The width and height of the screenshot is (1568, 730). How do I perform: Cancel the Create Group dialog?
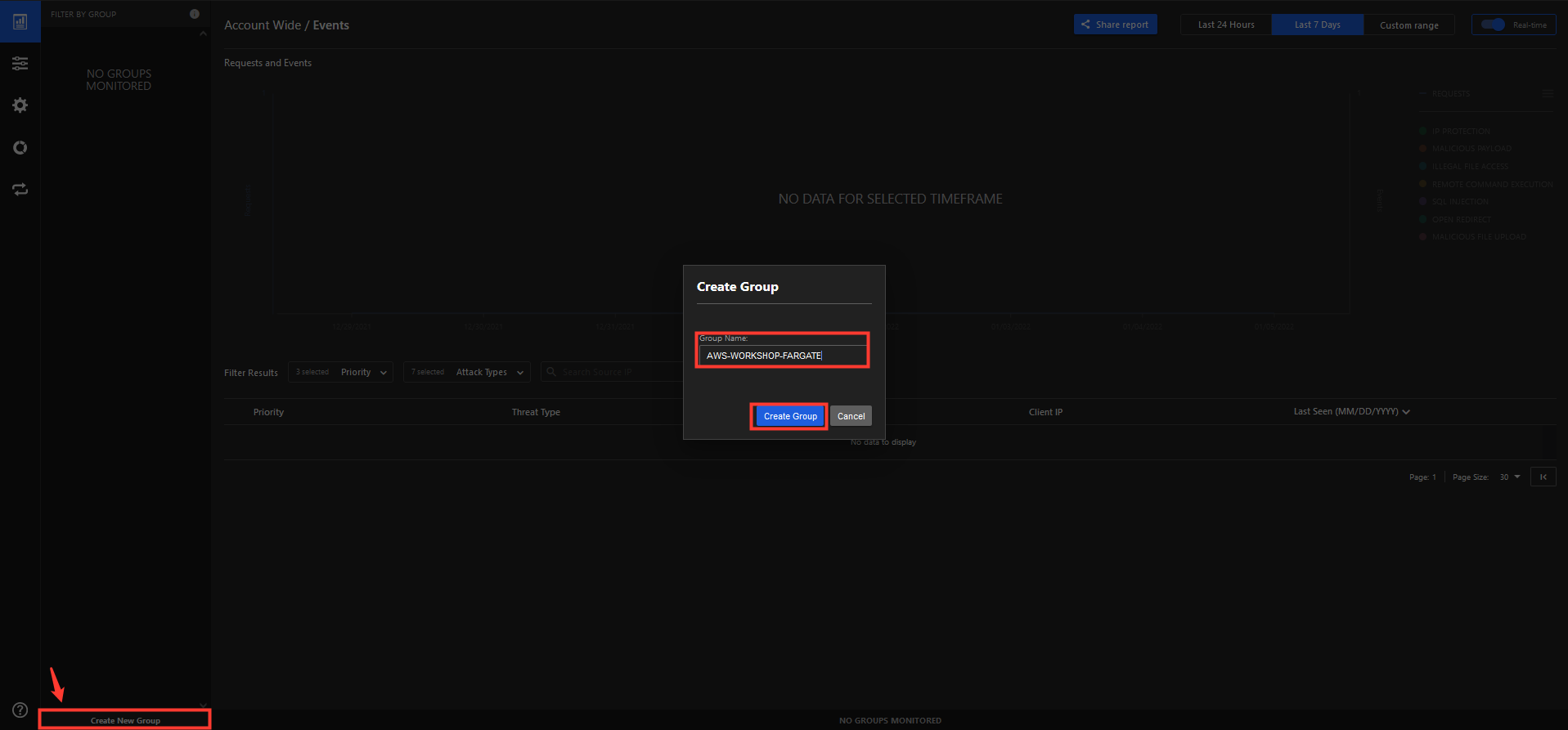851,416
